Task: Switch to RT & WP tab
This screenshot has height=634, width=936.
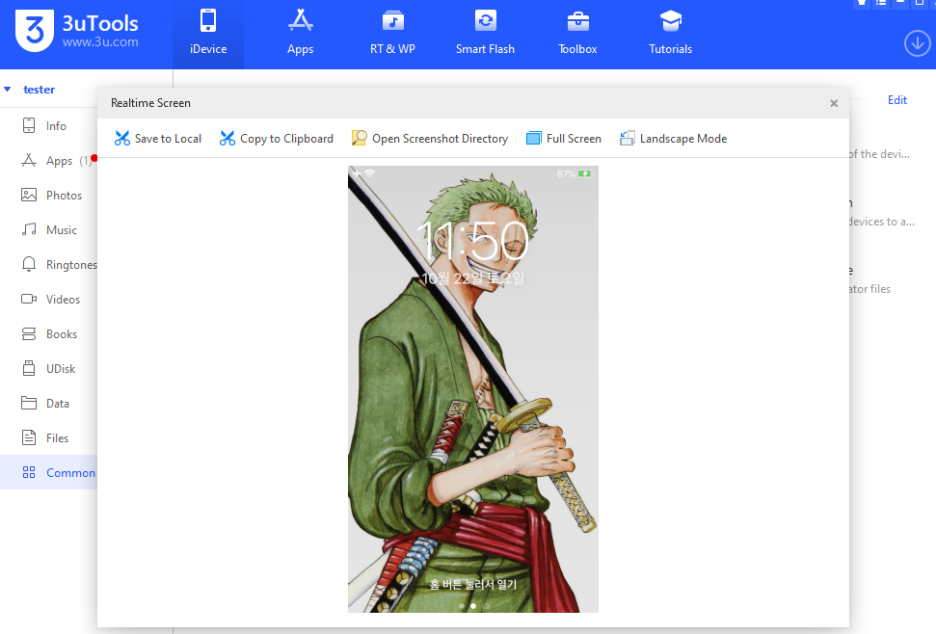Action: pos(392,34)
